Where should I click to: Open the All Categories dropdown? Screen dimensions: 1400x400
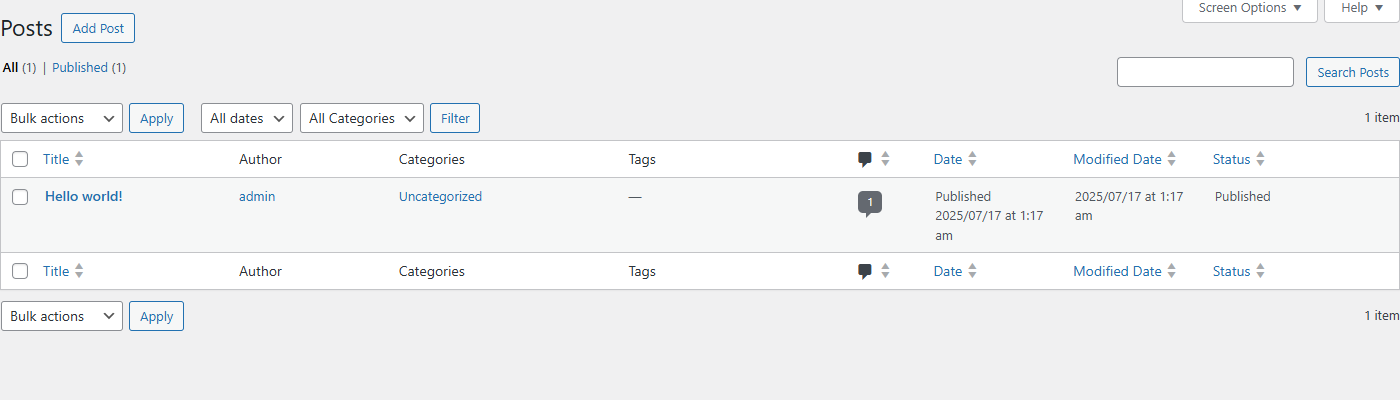pos(362,118)
